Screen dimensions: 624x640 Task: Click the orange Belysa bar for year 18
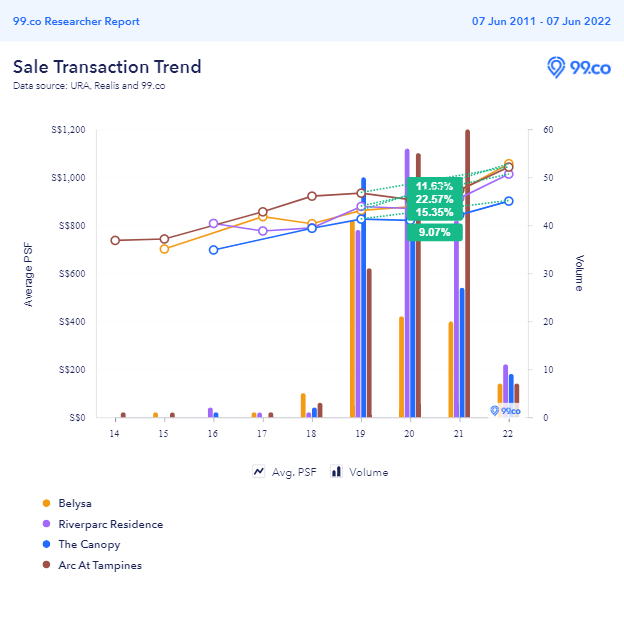click(x=303, y=405)
